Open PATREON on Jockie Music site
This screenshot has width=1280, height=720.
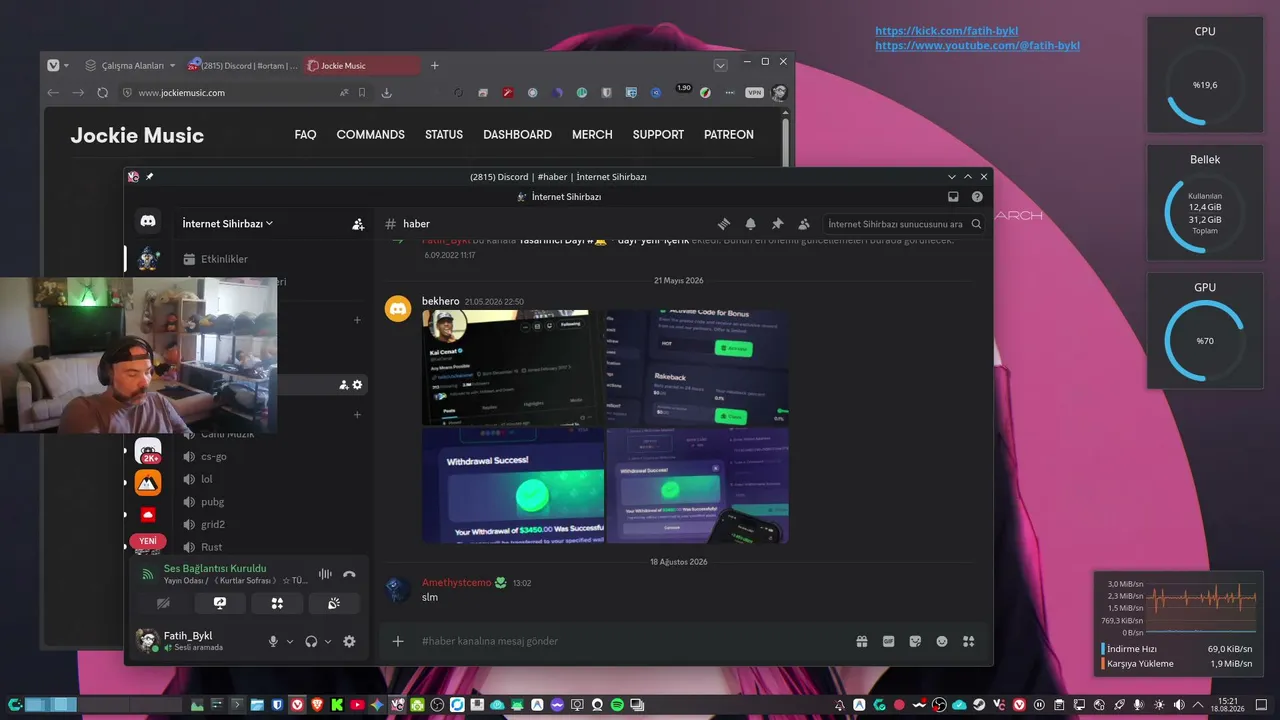point(729,134)
